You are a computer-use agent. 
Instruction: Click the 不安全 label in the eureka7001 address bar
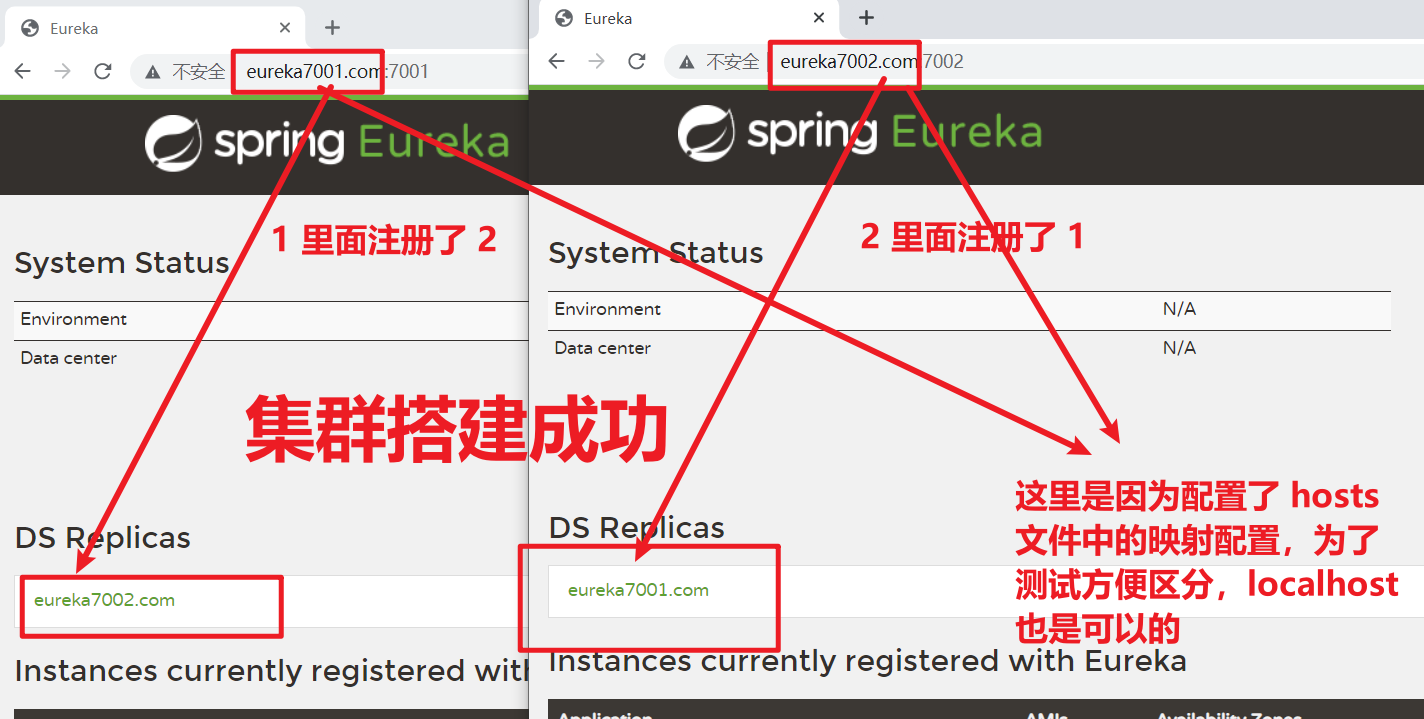198,72
